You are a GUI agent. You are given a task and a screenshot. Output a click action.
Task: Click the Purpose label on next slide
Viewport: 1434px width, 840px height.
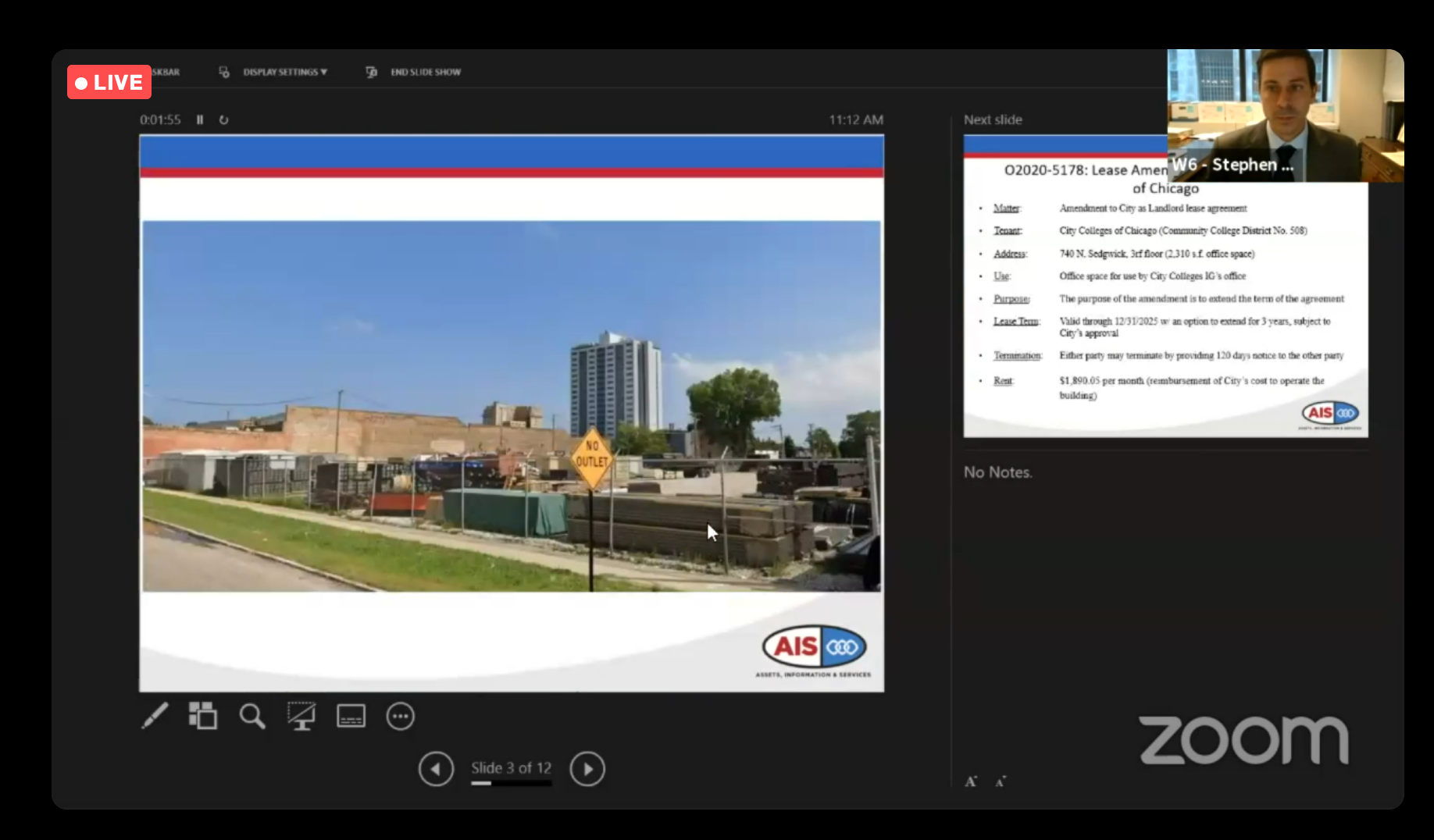click(1011, 298)
